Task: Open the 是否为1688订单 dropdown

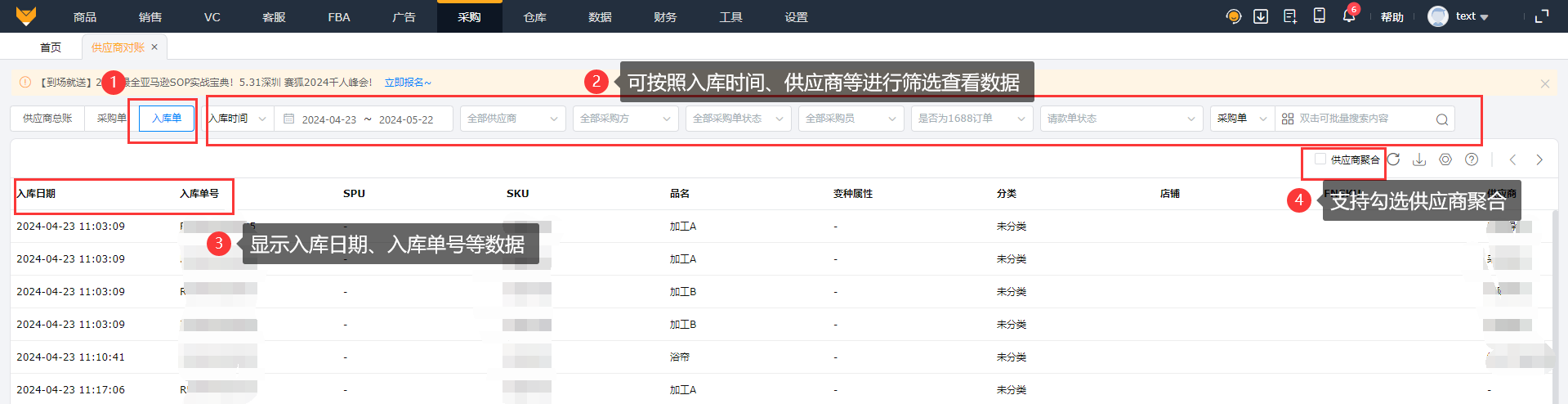Action: (972, 119)
